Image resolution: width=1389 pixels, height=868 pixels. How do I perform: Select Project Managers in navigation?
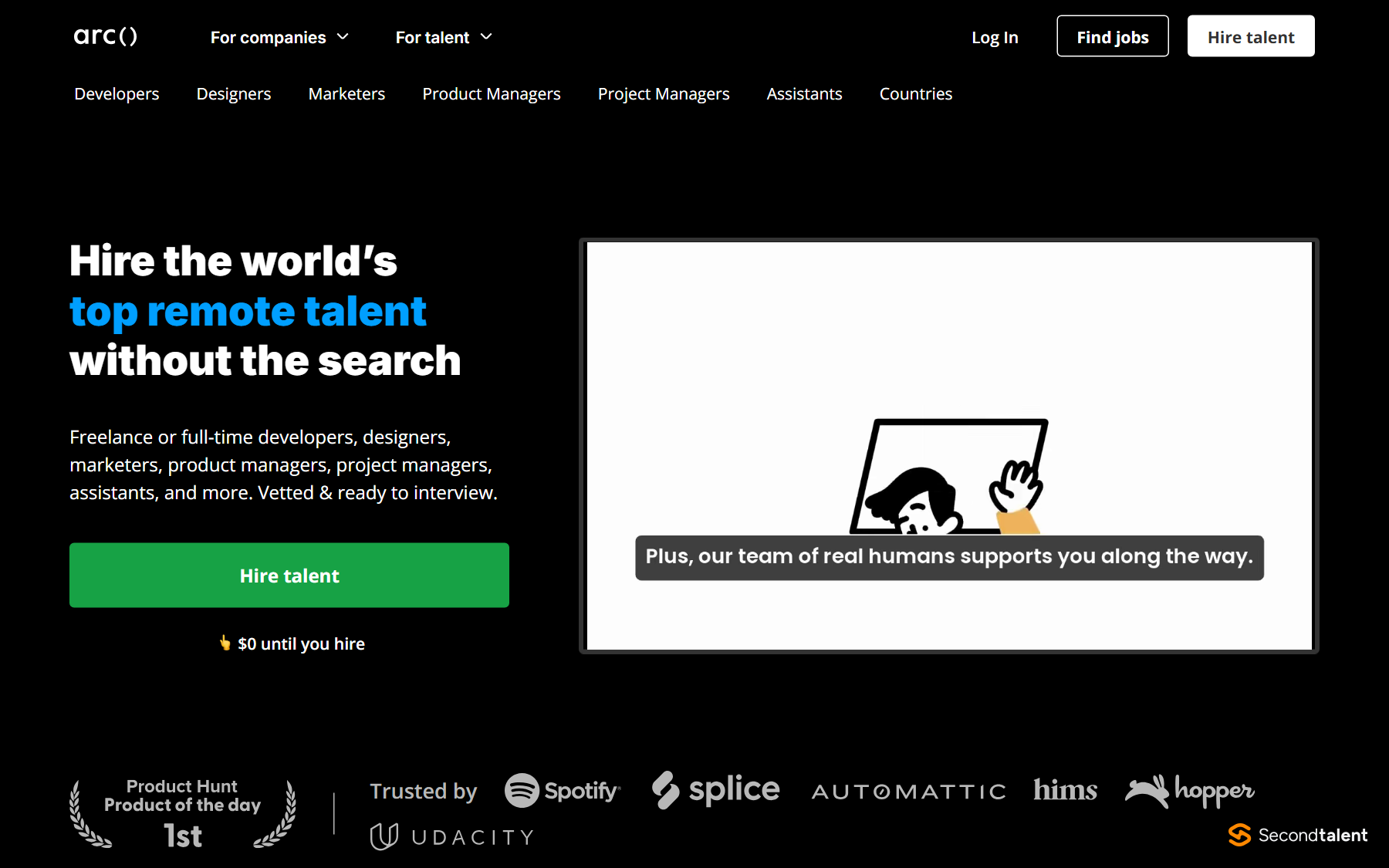pyautogui.click(x=664, y=93)
